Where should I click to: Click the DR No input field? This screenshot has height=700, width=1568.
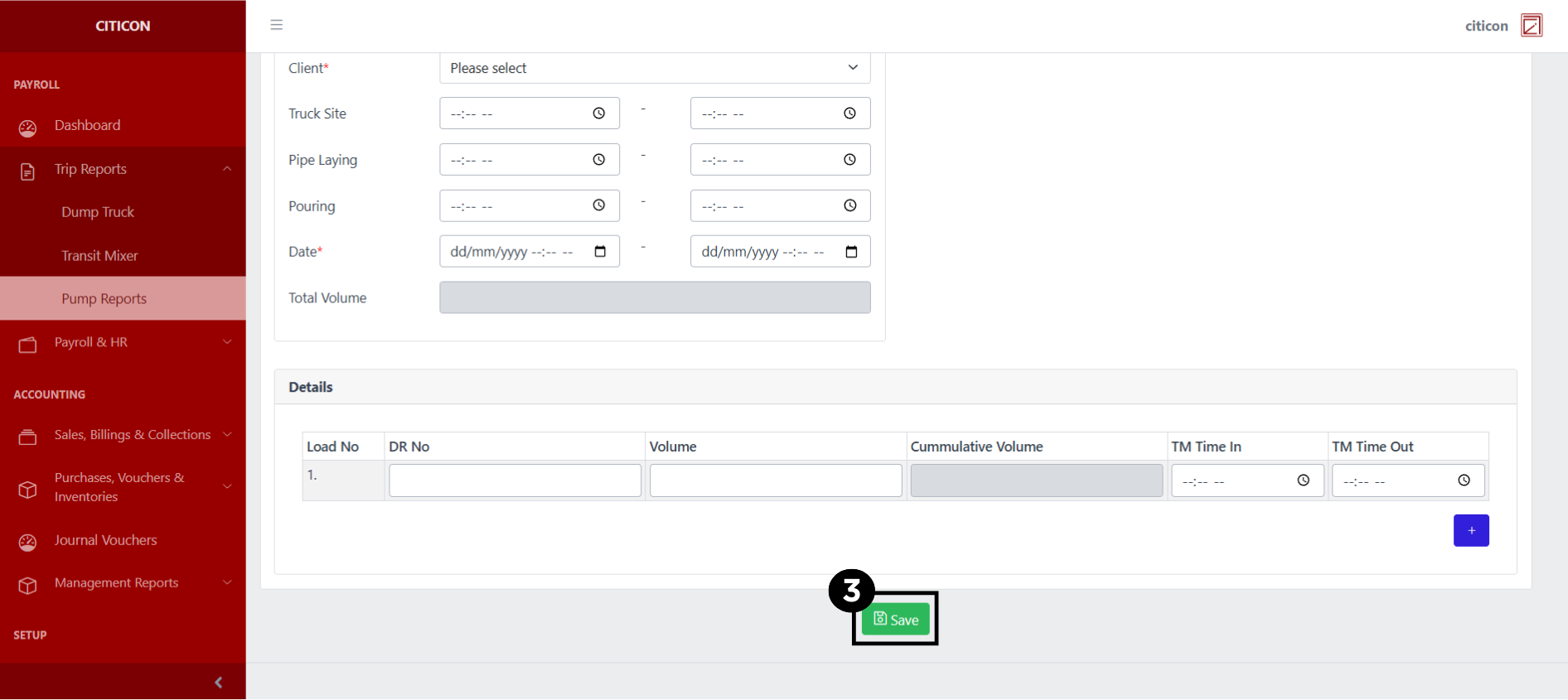(x=515, y=480)
